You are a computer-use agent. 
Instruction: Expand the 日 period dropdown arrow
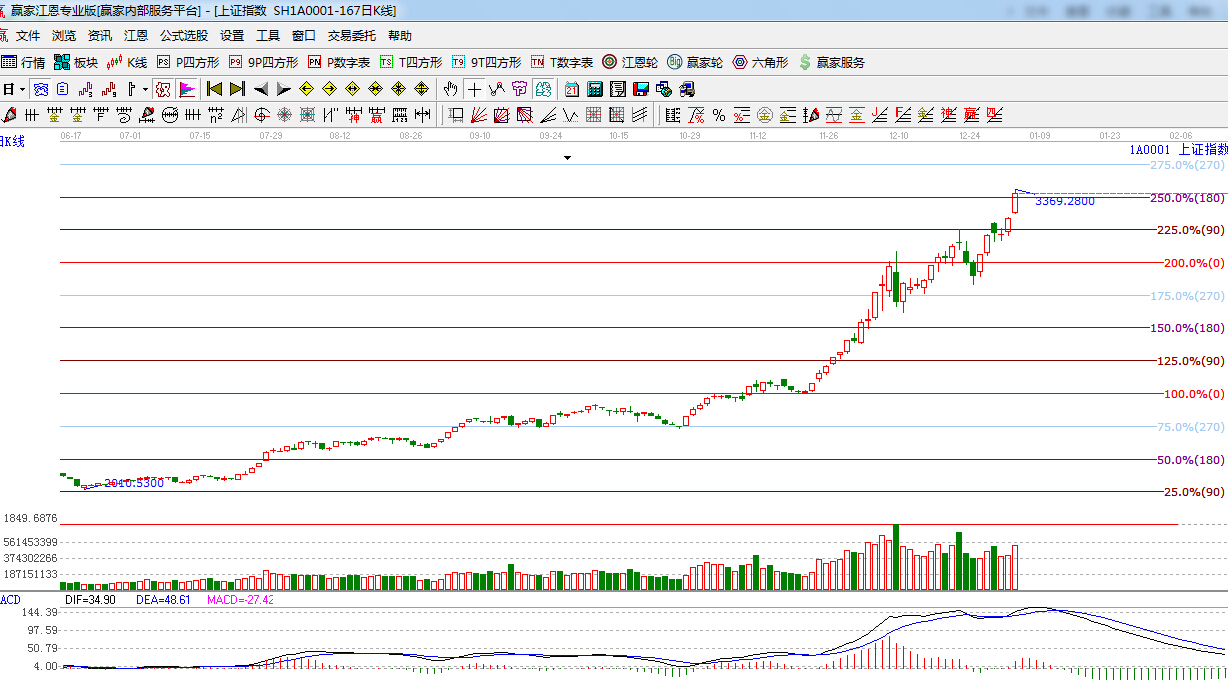[x=21, y=89]
